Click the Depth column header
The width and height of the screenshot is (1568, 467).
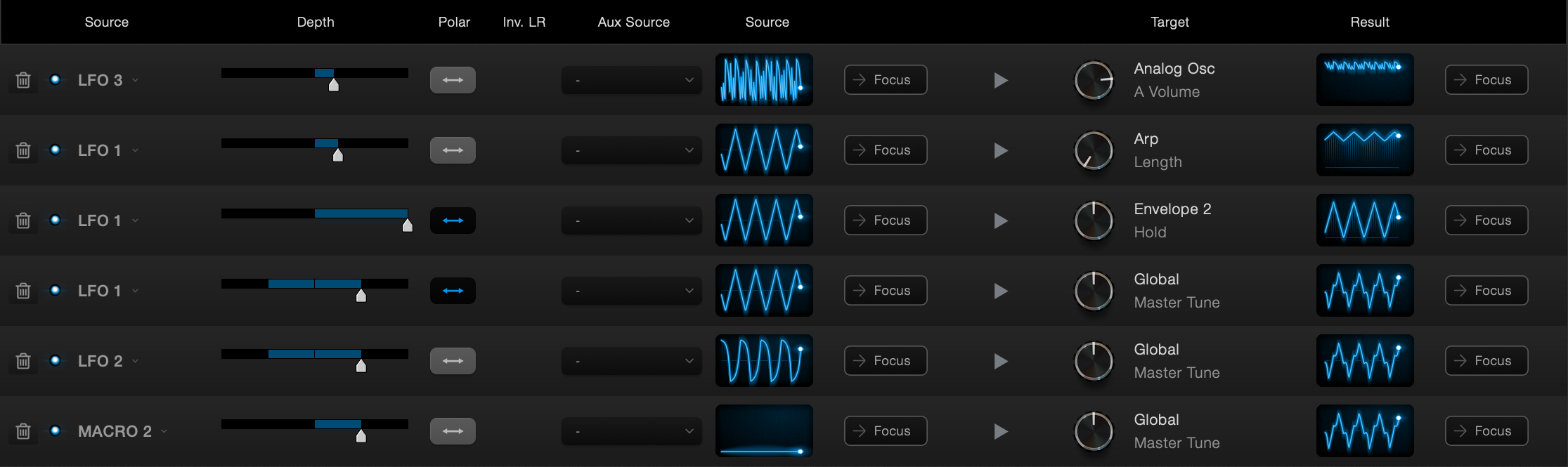pyautogui.click(x=316, y=22)
